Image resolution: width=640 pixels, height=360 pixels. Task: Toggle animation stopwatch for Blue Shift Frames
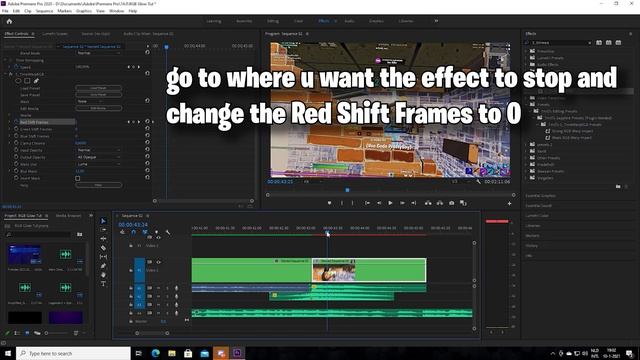(16, 136)
